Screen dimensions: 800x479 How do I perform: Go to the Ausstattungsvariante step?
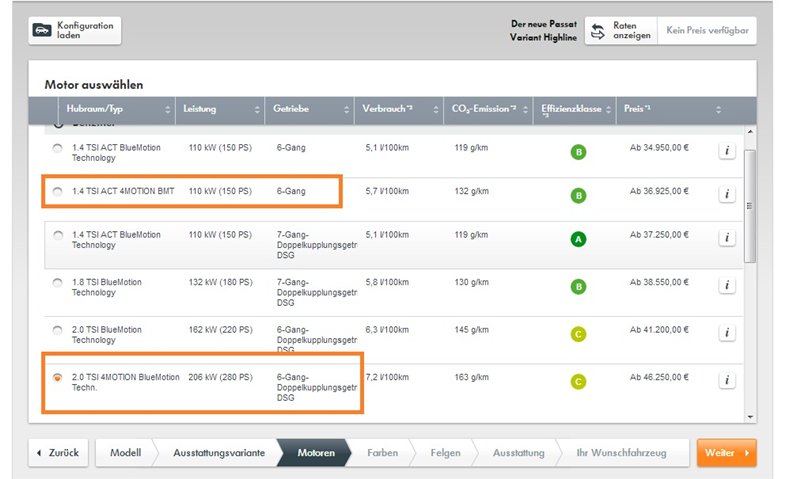219,453
